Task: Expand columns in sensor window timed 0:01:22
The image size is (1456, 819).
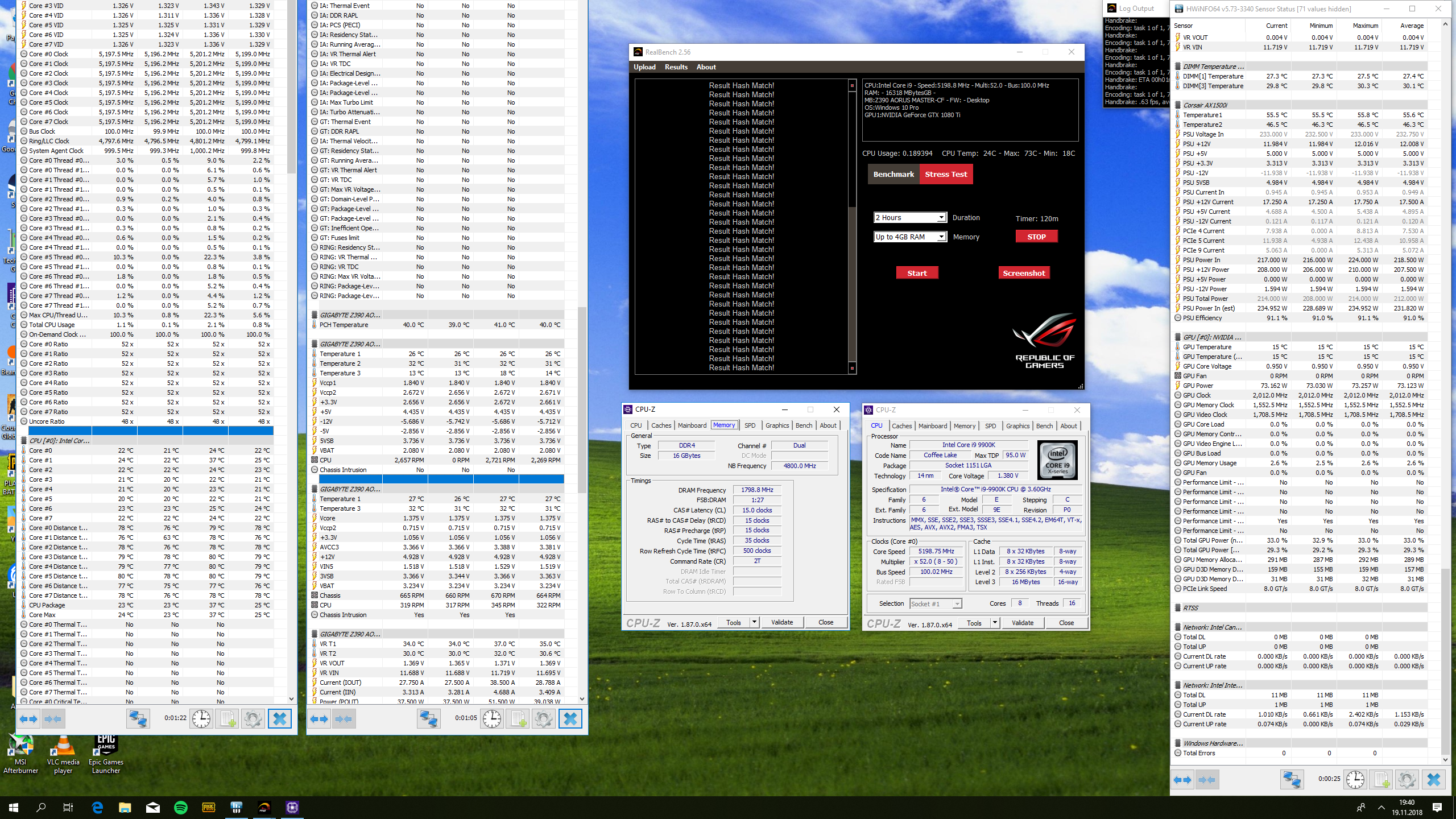Action: (x=28, y=719)
